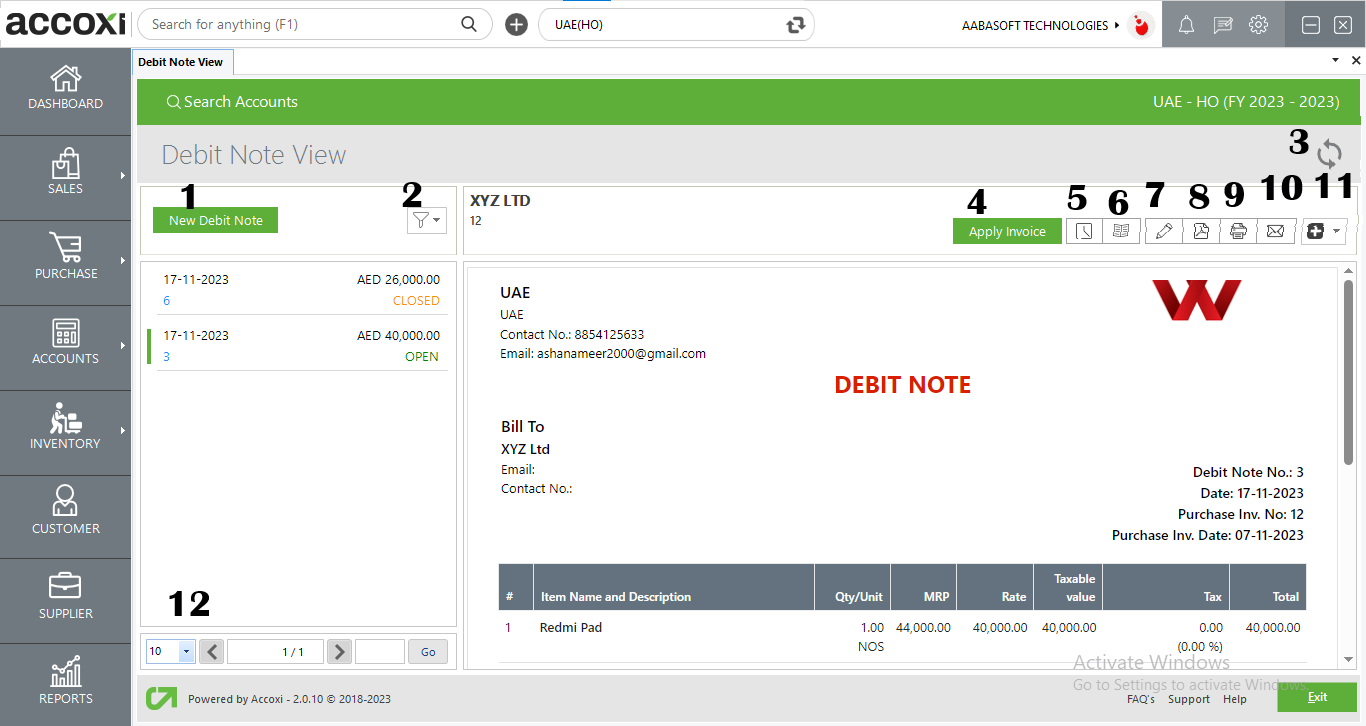Click the chat messages icon in top bar
Image resolution: width=1366 pixels, height=726 pixels.
1222,24
